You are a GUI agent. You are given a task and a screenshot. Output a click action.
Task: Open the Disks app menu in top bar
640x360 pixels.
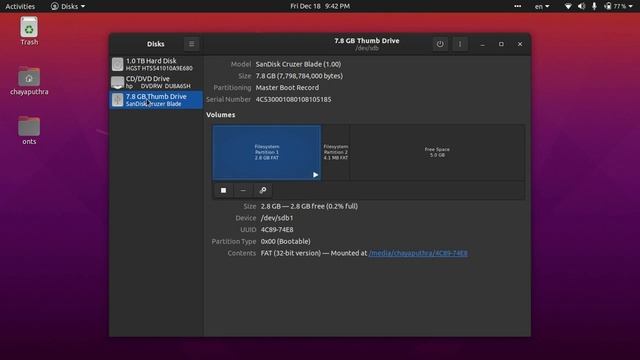point(68,6)
